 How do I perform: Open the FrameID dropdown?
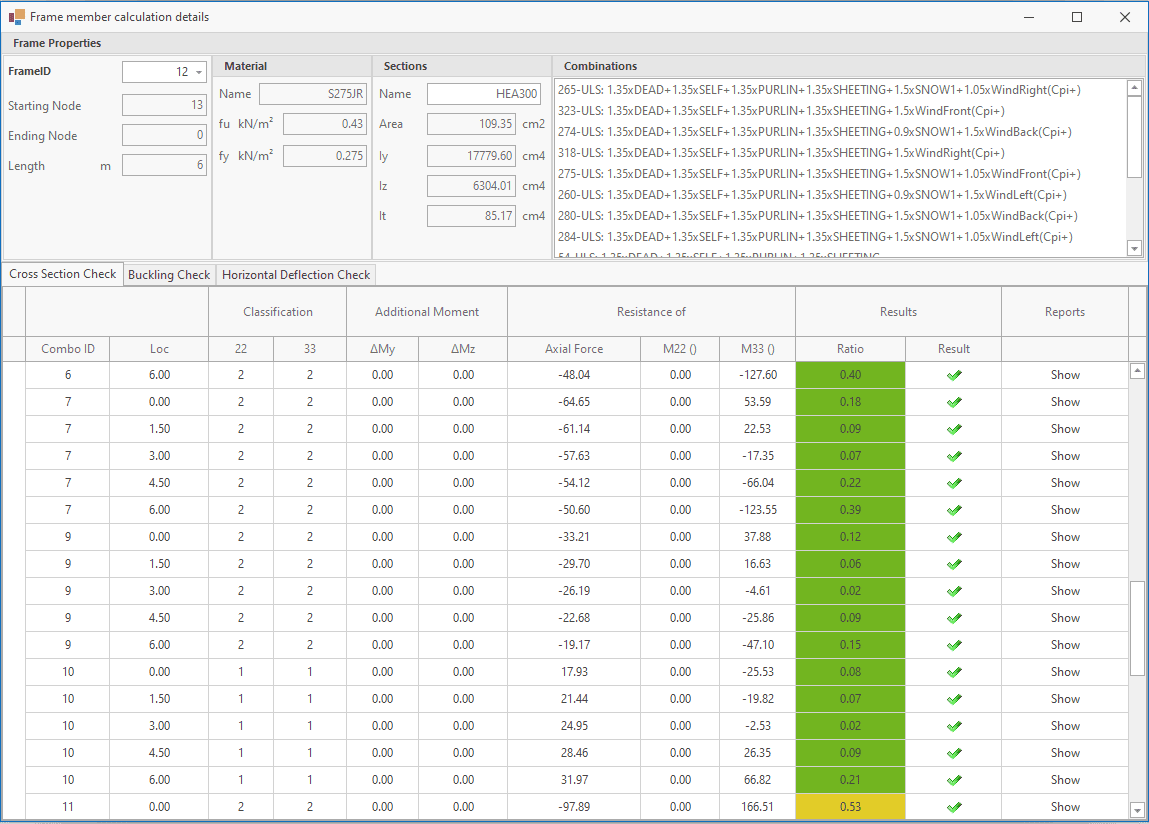[199, 73]
